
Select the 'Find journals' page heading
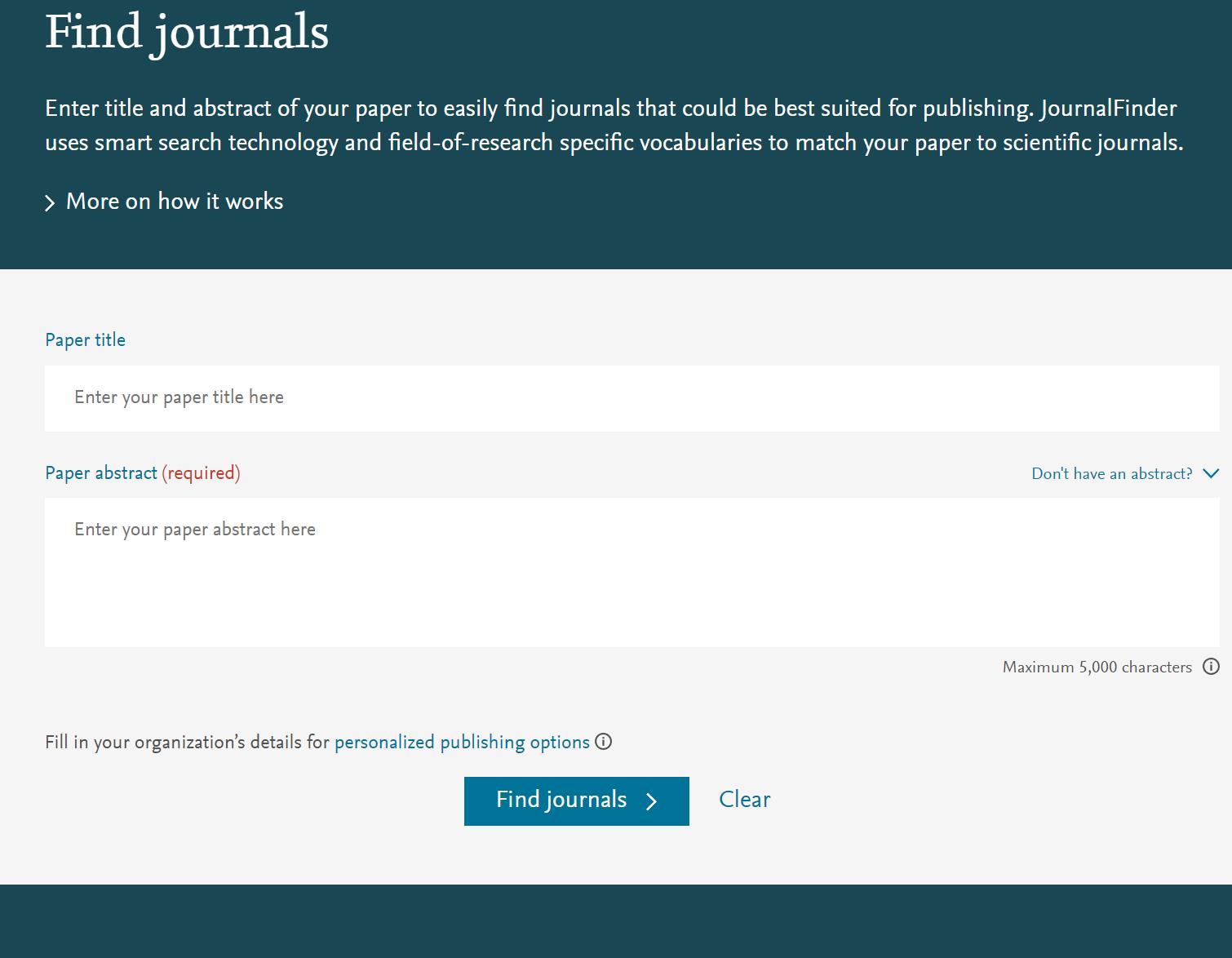[x=187, y=33]
